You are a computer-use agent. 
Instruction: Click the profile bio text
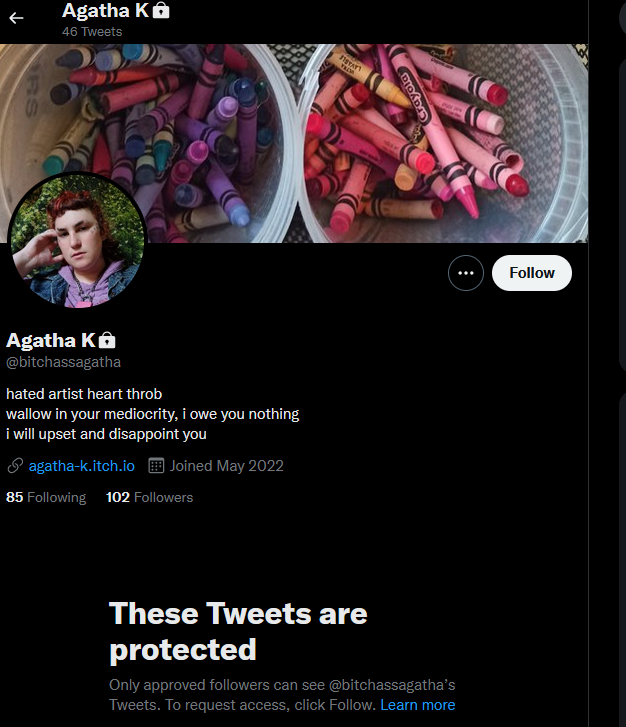tap(153, 414)
